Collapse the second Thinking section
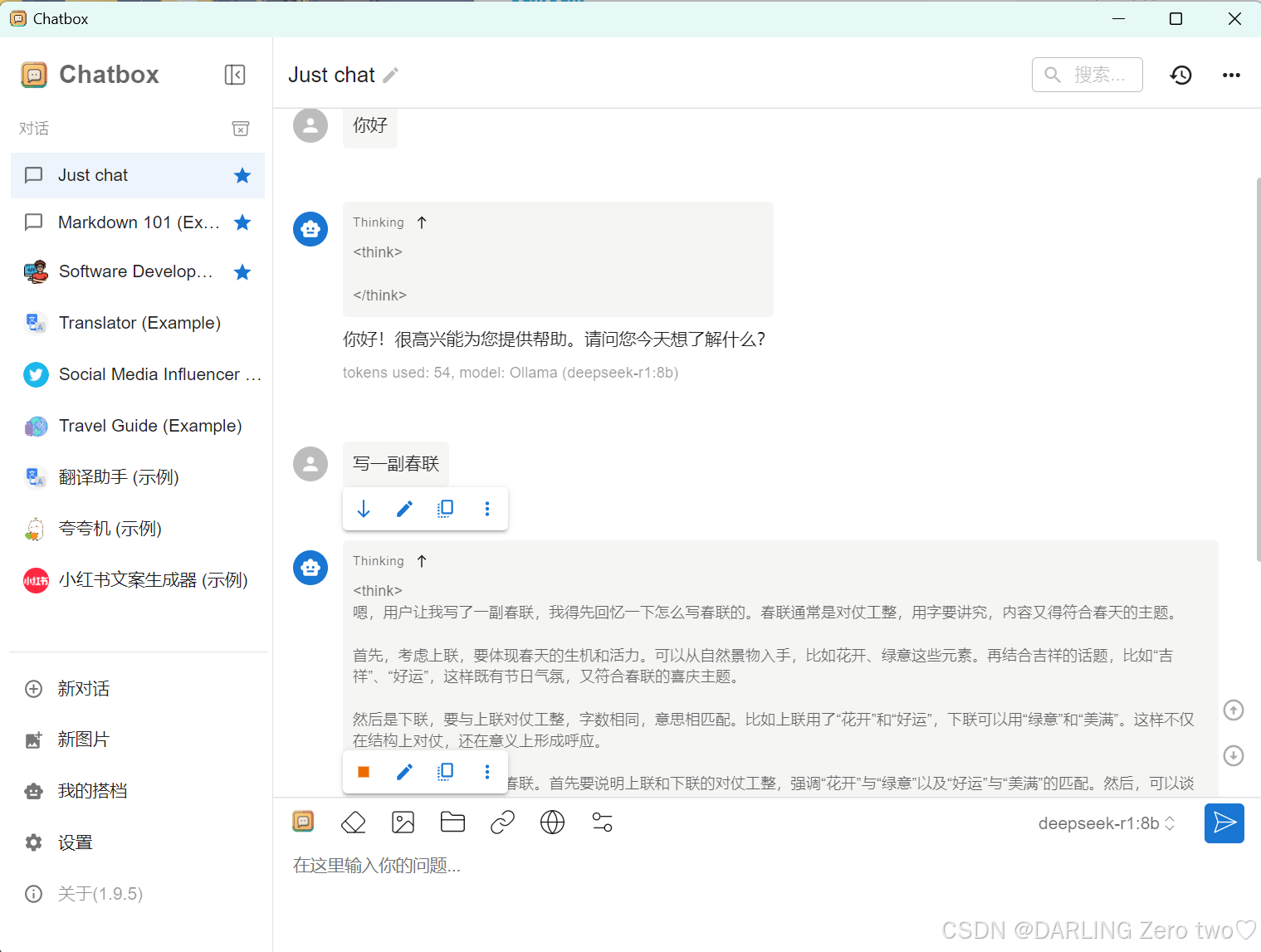Image resolution: width=1261 pixels, height=952 pixels. pyautogui.click(x=422, y=561)
